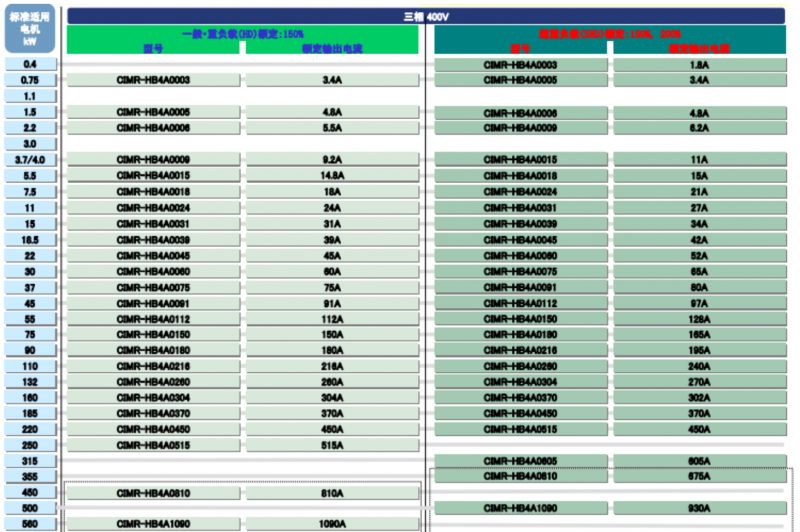This screenshot has width=800, height=532.
Task: Select HD model CIMR-HB4A0060 in 30 kW row
Action: (x=153, y=271)
